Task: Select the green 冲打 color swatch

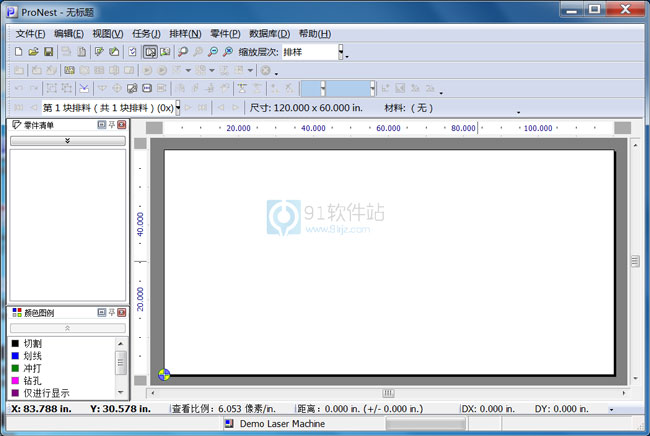Action: (15, 368)
